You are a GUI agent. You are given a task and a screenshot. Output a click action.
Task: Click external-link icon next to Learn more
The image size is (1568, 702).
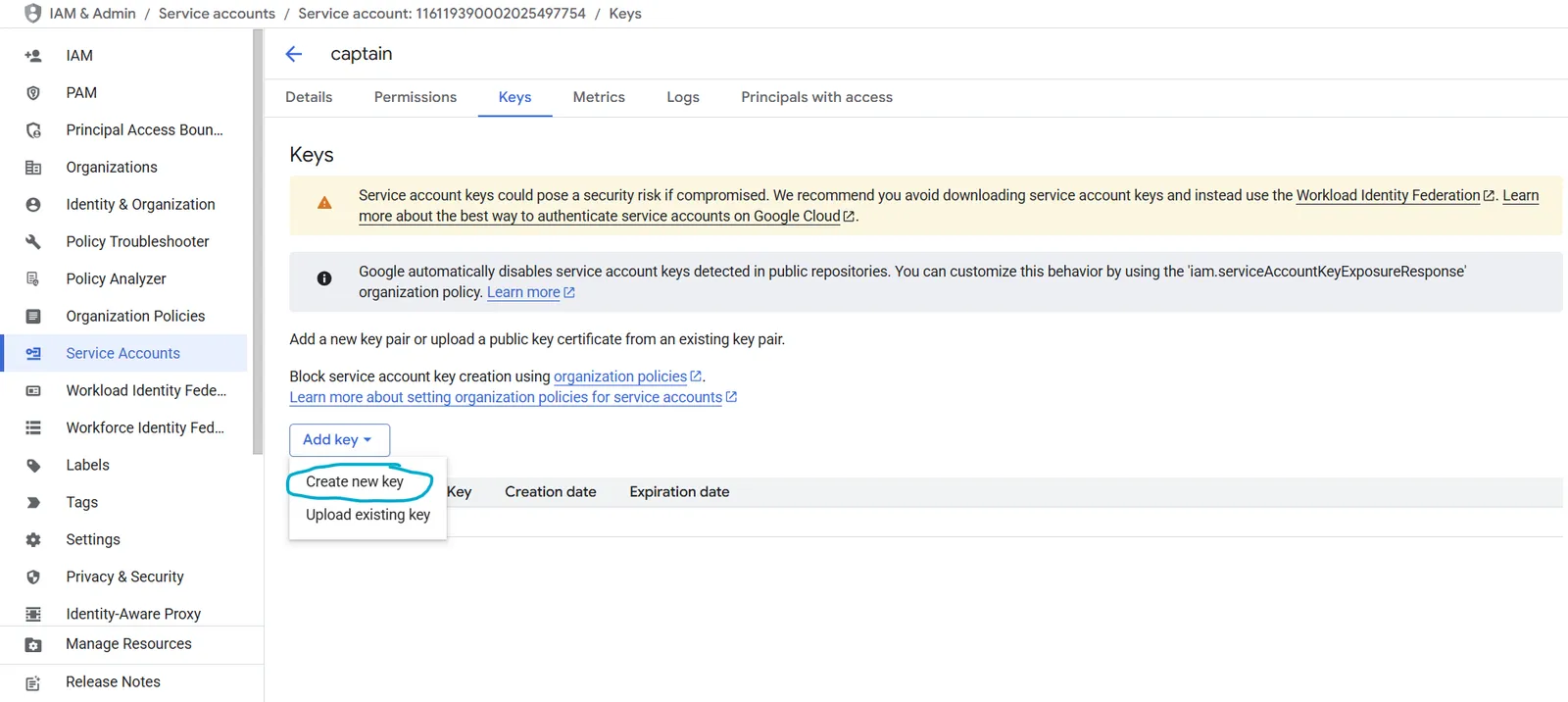[x=569, y=293]
